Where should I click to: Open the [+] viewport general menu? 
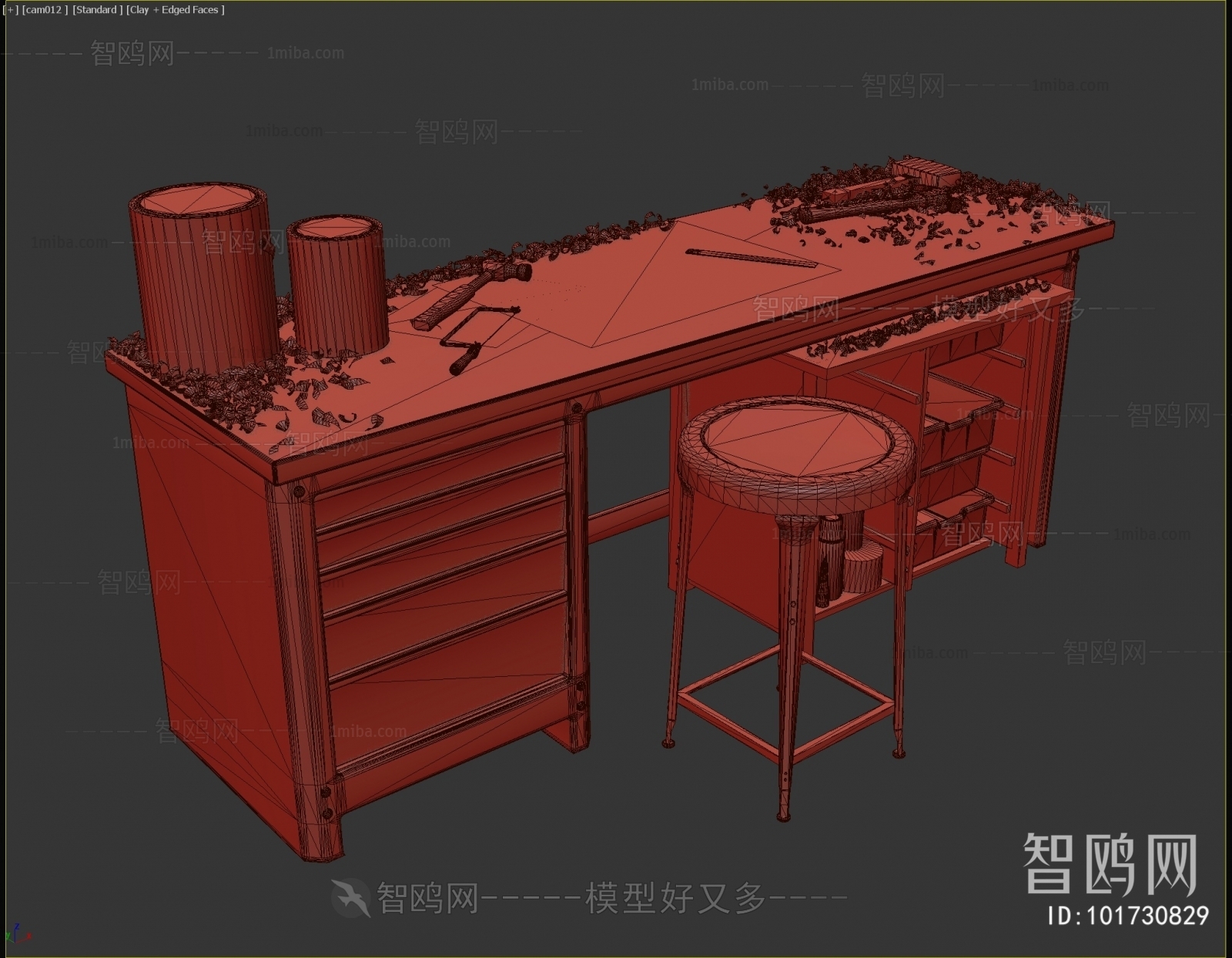pos(11,10)
